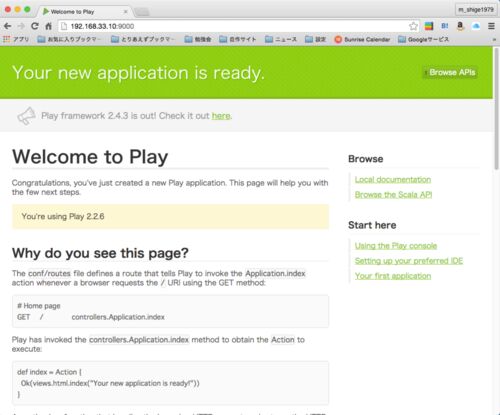This screenshot has width=500, height=415.
Task: Click the blue cloud extension icon
Action: click(476, 26)
